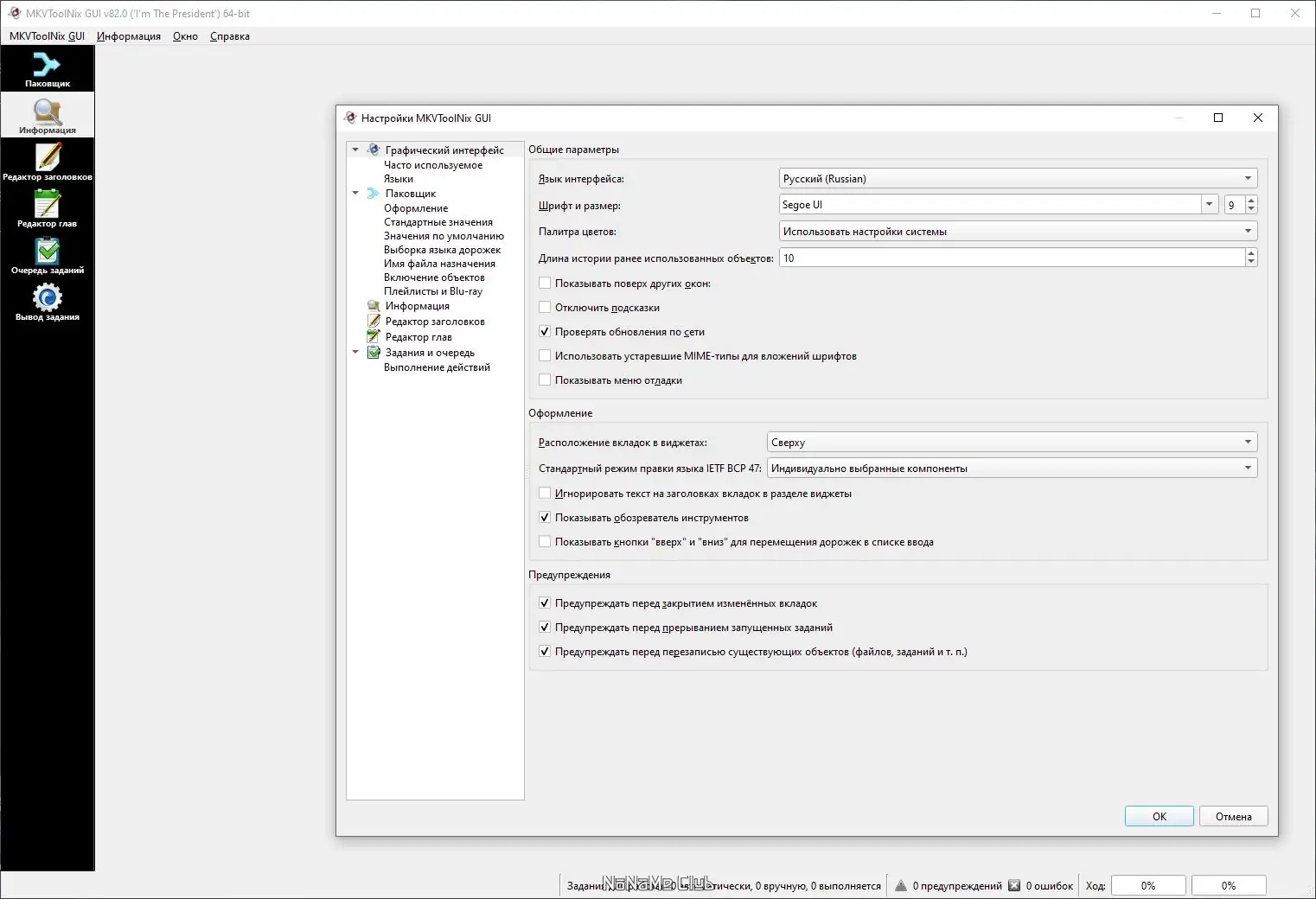Click the Паковщик tree icon in settings
Screen dimensions: 1316x899
(x=374, y=194)
